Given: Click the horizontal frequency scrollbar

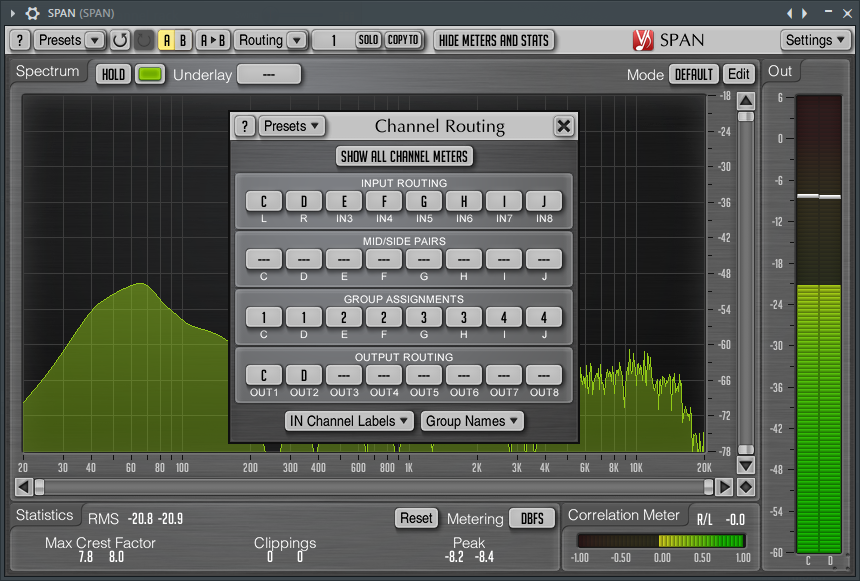Looking at the screenshot, I should click(x=374, y=487).
